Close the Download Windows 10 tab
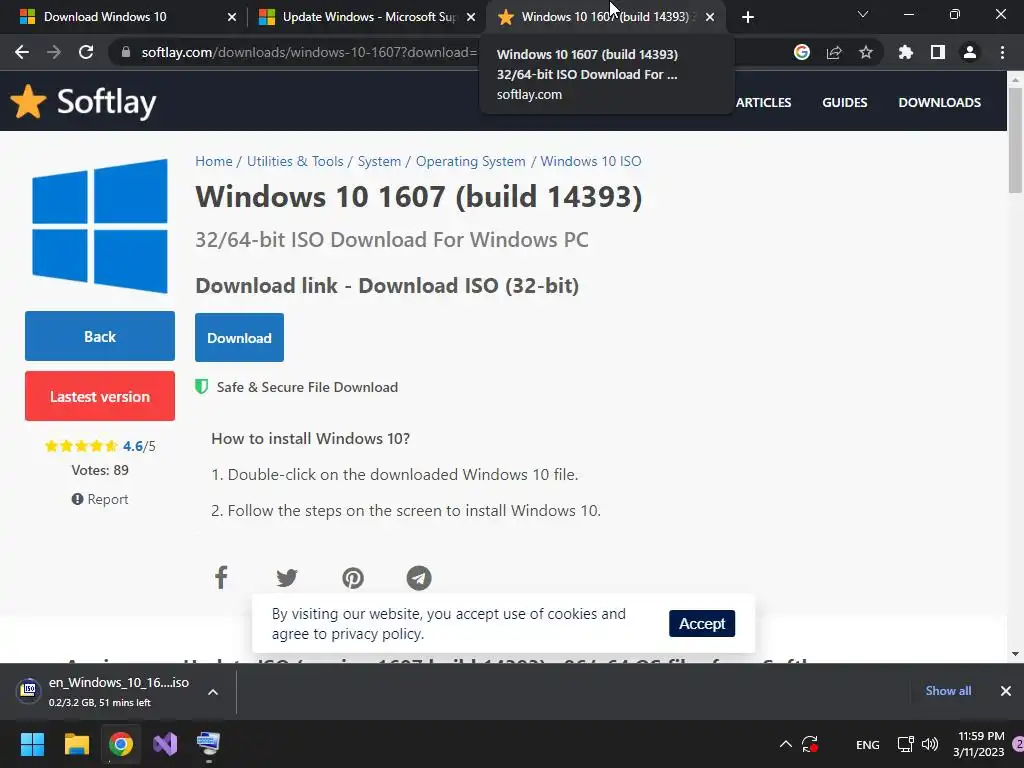This screenshot has width=1024, height=768. (x=232, y=17)
